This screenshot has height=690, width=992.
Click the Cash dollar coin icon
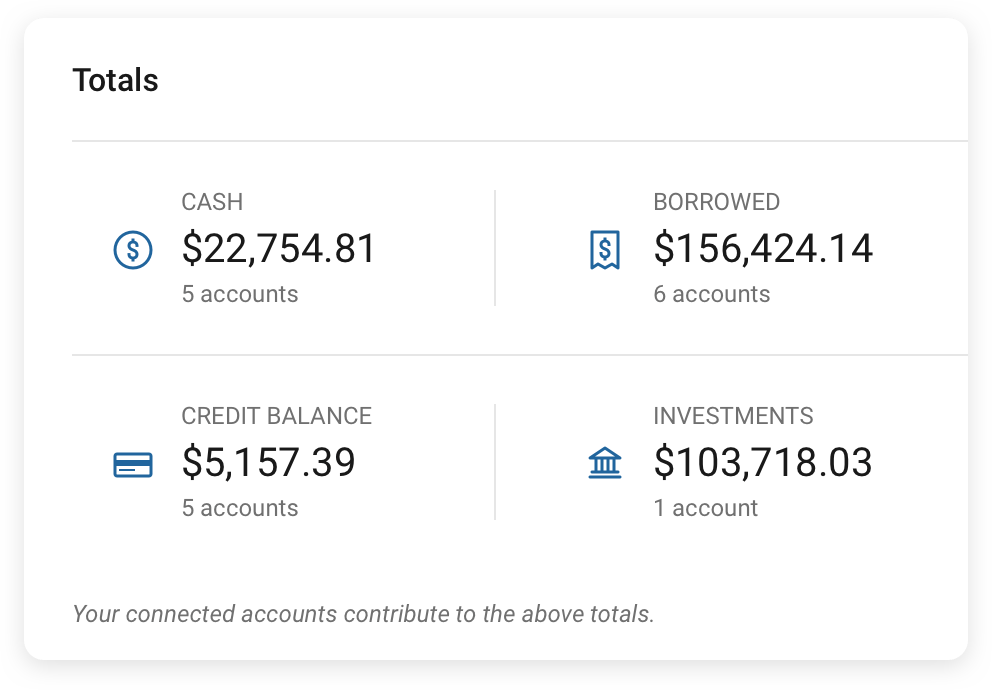tap(133, 250)
